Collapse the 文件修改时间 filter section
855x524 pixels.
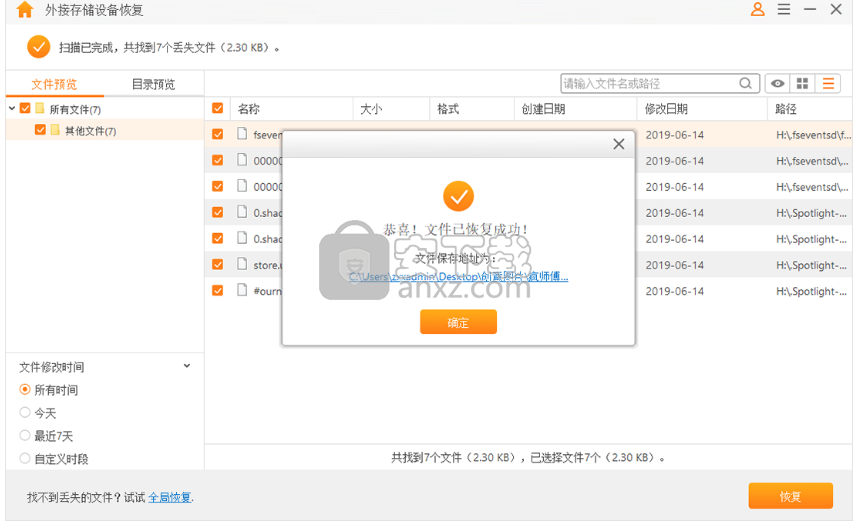tap(186, 366)
